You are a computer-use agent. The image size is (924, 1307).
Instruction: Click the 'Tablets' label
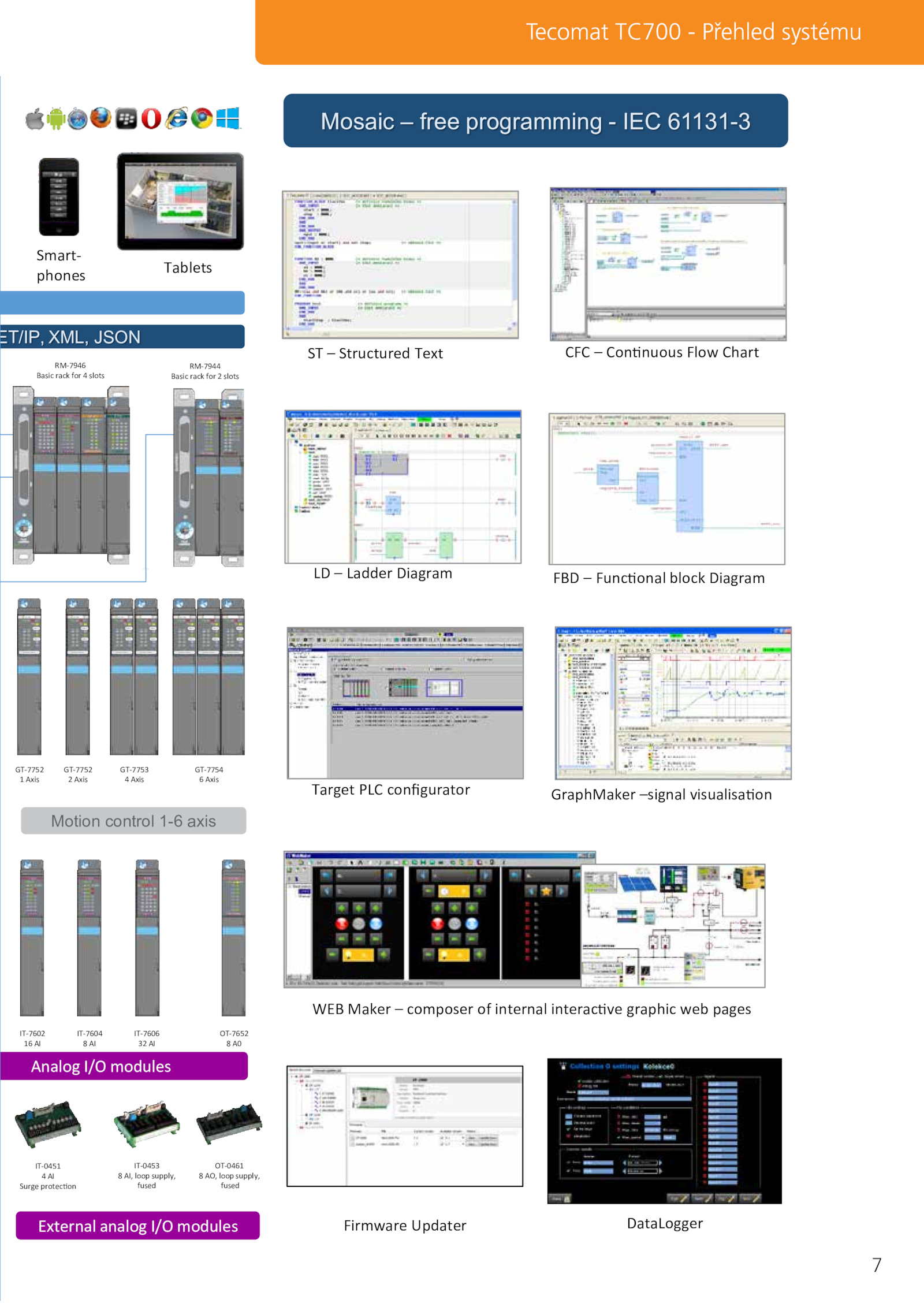coord(188,267)
